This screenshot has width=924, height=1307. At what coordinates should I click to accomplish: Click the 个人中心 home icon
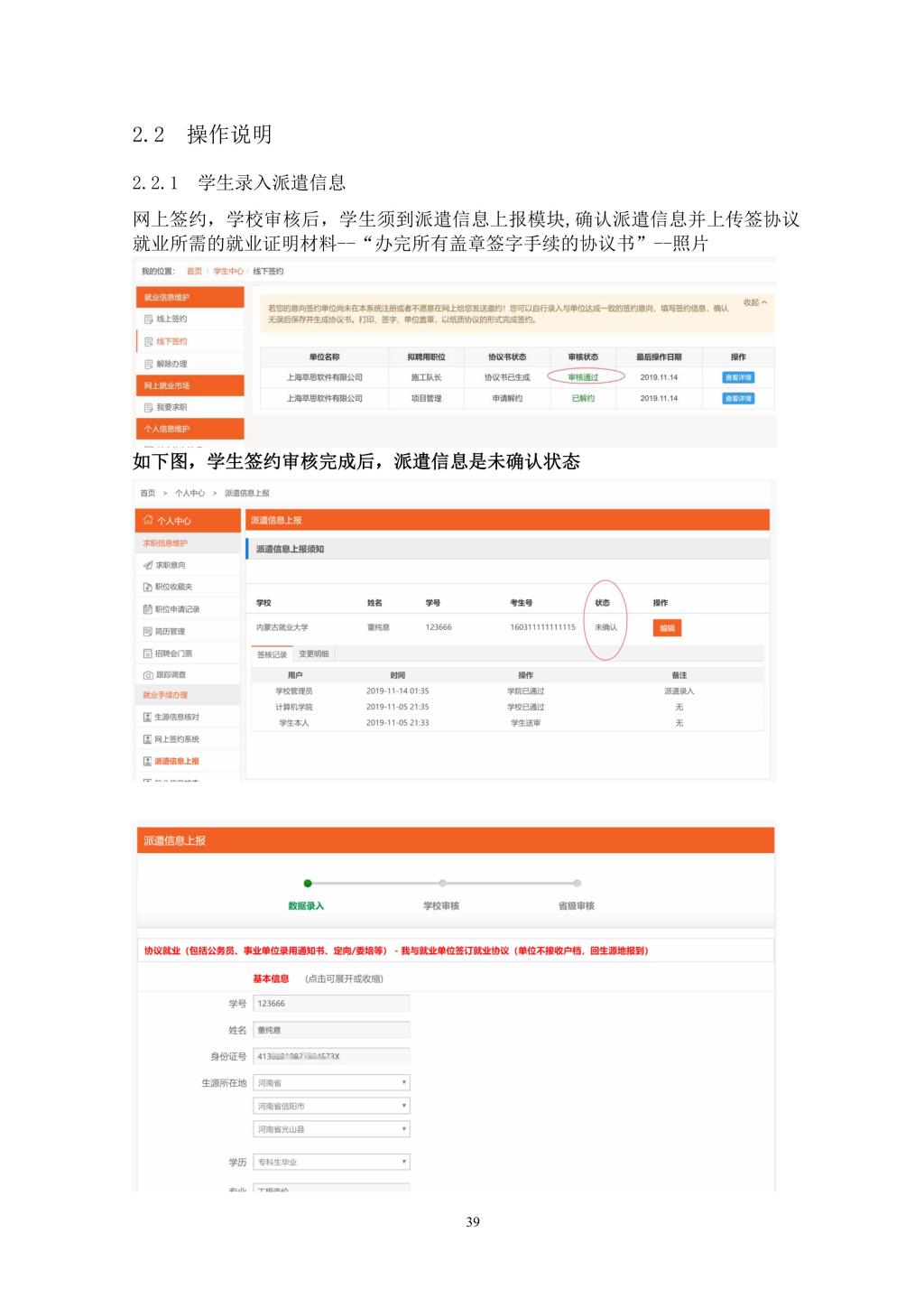tap(148, 521)
